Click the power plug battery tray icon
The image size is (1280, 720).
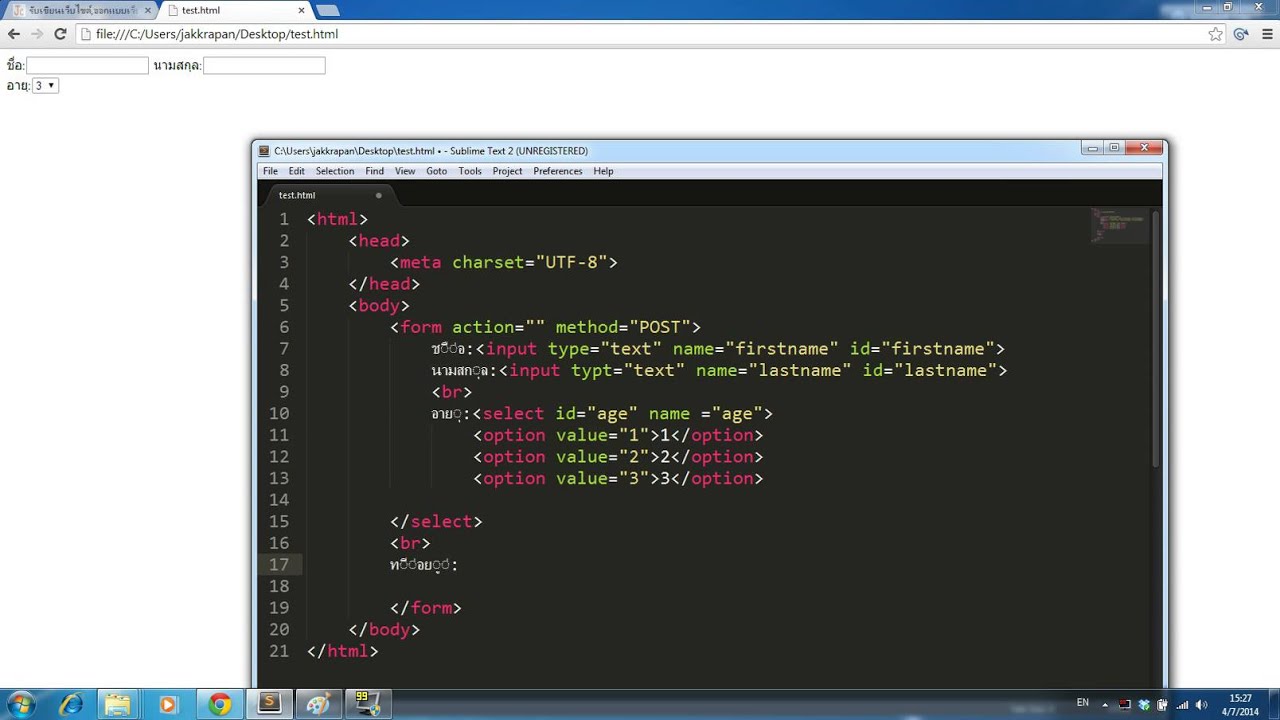(x=1163, y=704)
